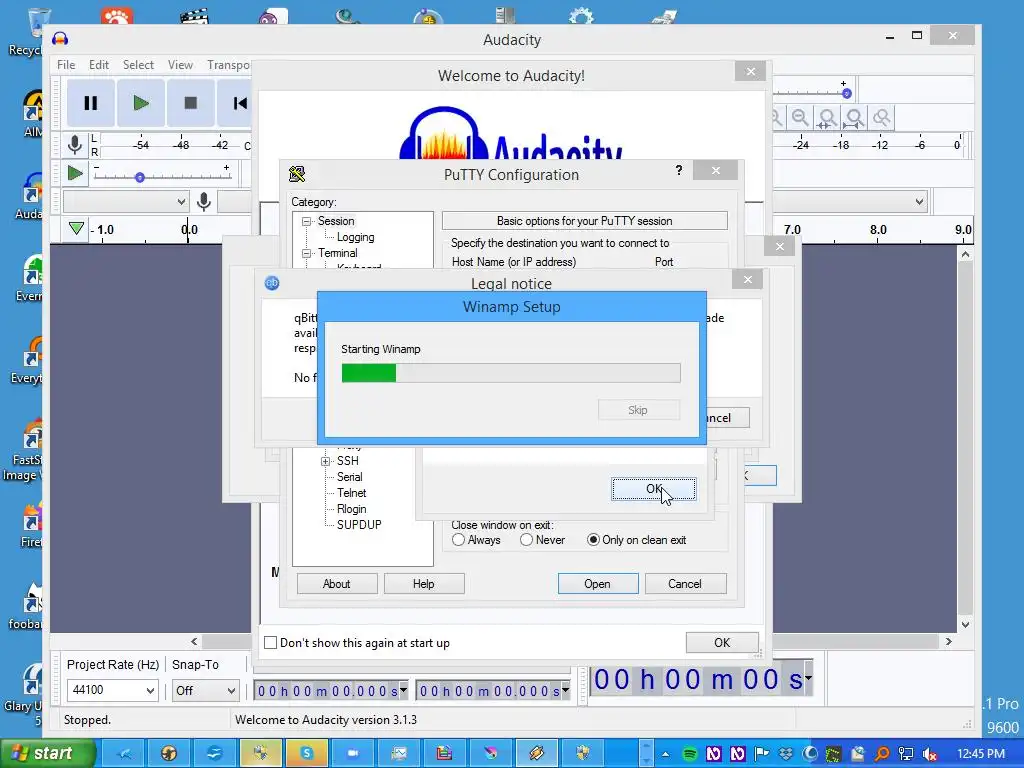Click the Zoom Out magnifier icon in Audacity

point(800,118)
